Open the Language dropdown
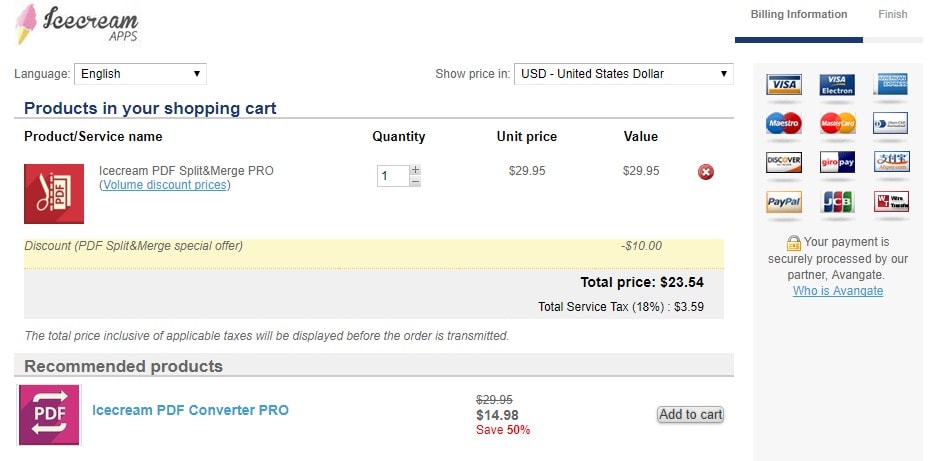 [x=140, y=74]
